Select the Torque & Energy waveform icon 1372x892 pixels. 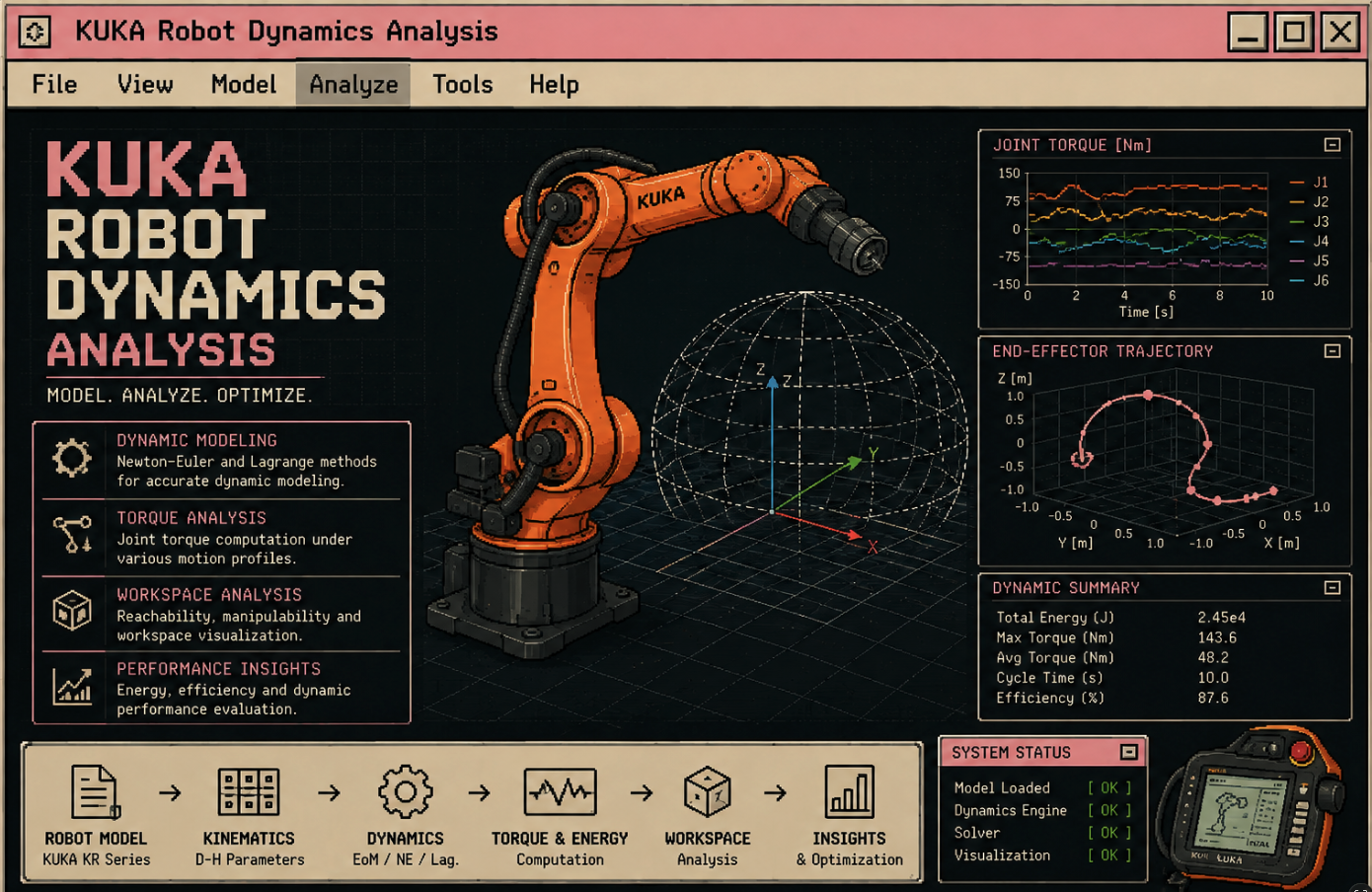pos(560,791)
